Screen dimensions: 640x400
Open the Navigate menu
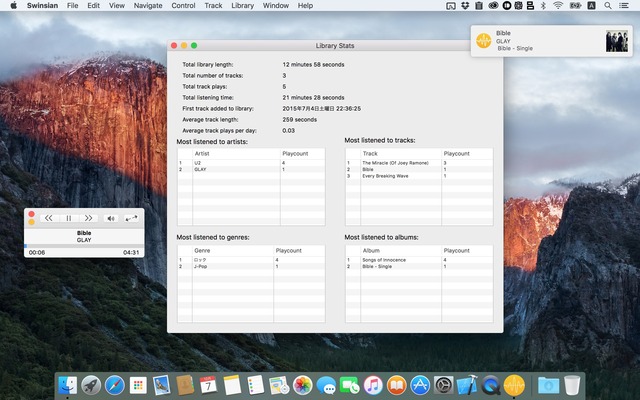pos(148,5)
